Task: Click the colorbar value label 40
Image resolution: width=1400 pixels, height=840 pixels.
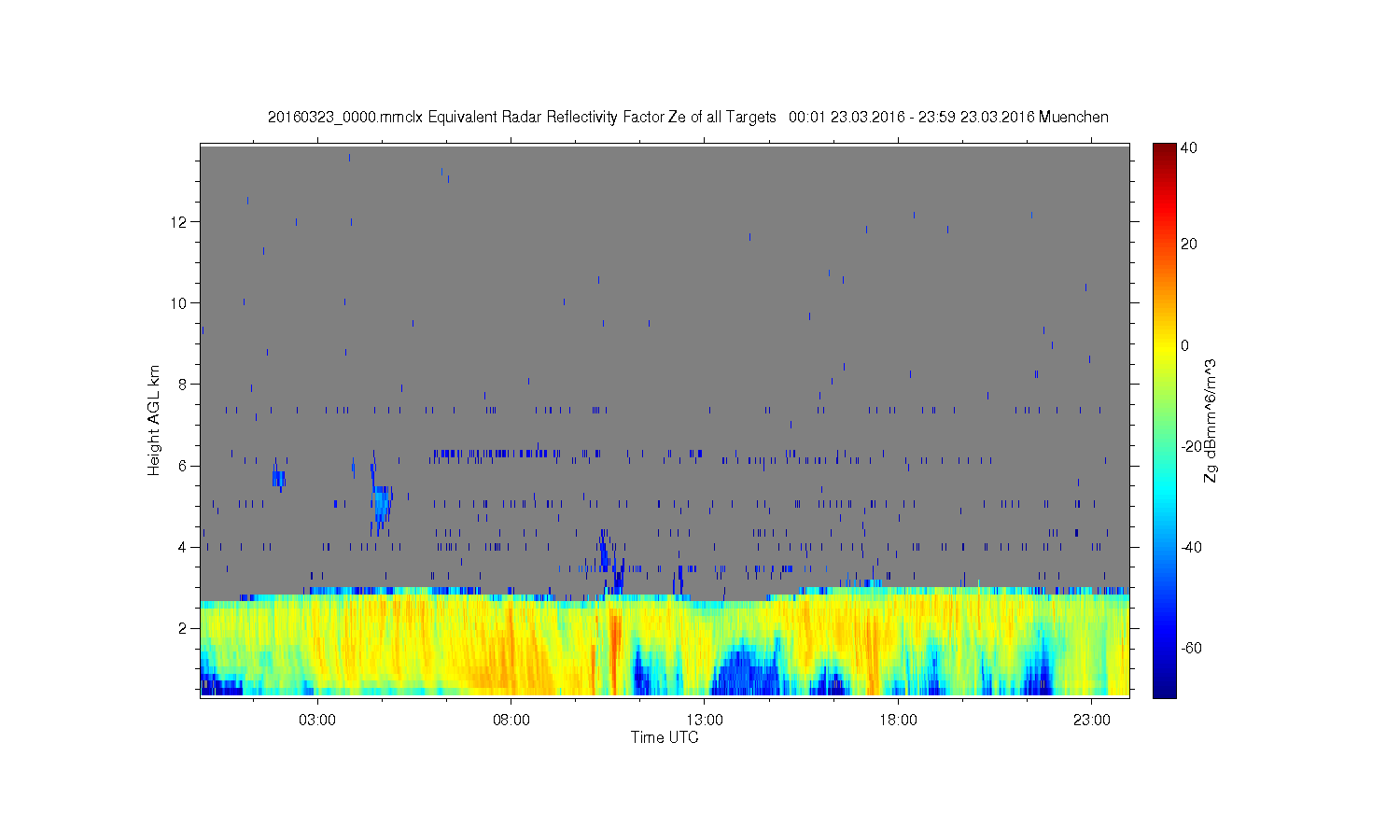Action: pyautogui.click(x=1189, y=147)
